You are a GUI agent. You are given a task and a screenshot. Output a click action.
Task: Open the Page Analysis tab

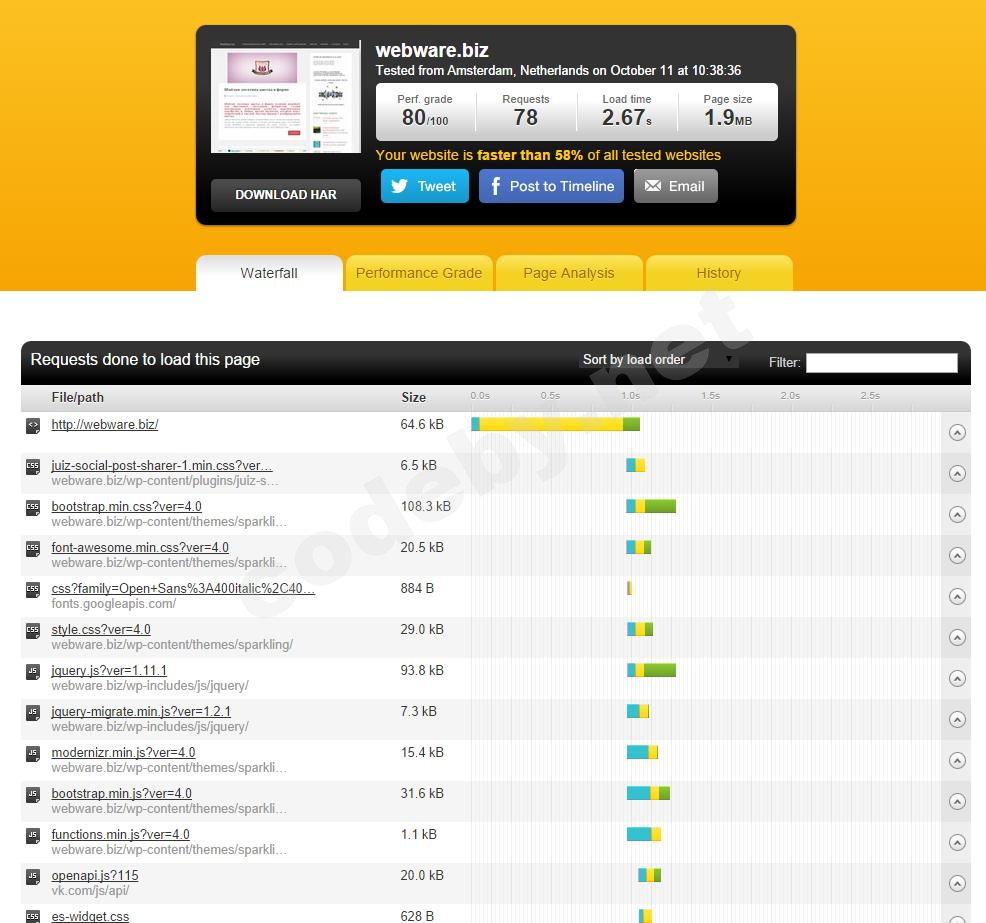pyautogui.click(x=568, y=273)
